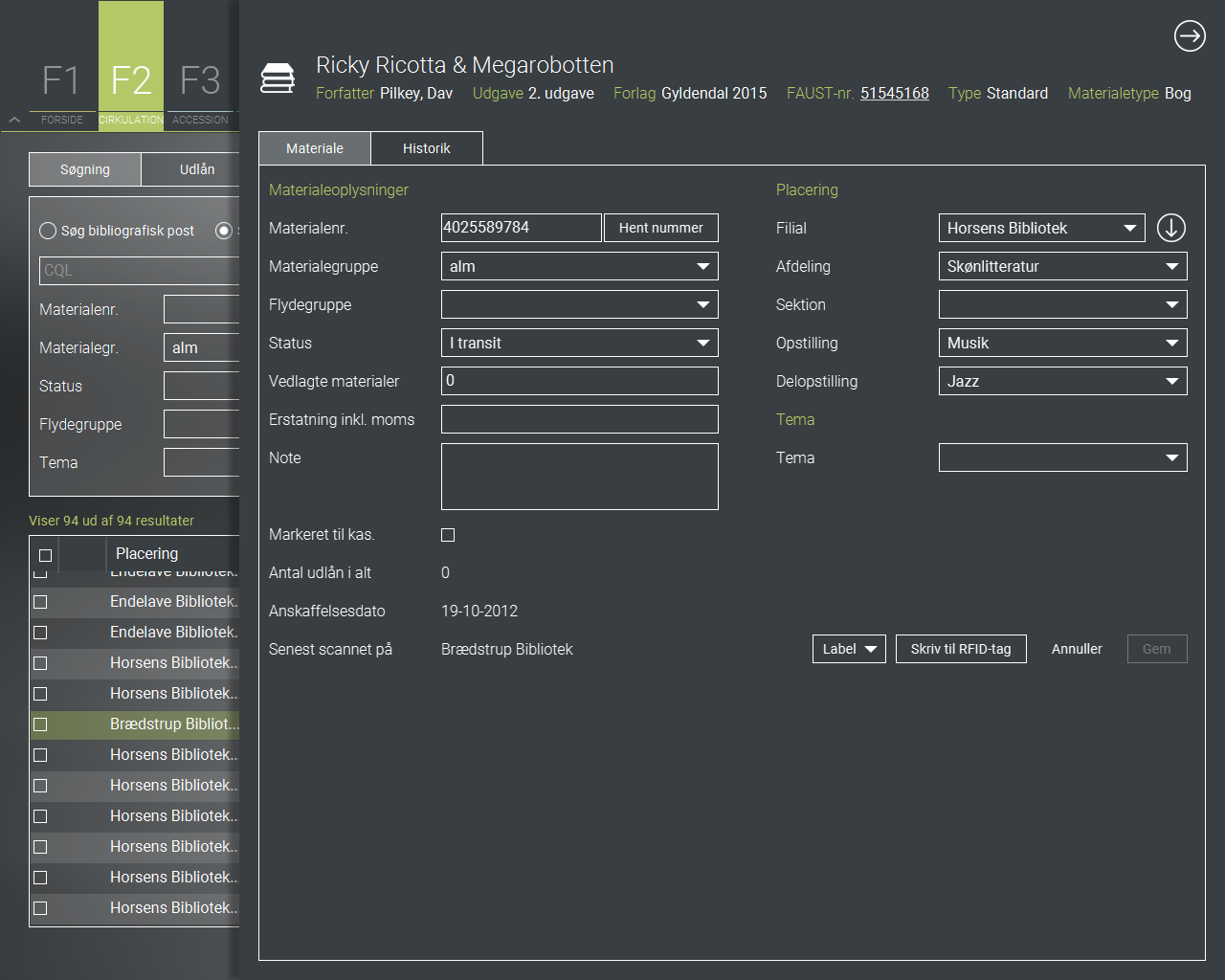Open the Delopstilling dropdown showing Jazz

pos(1063,381)
